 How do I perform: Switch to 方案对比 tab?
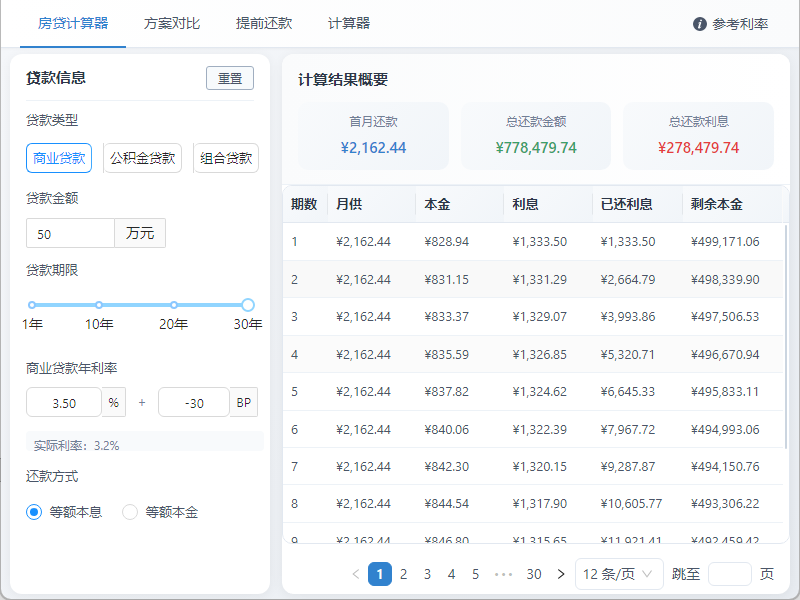172,24
